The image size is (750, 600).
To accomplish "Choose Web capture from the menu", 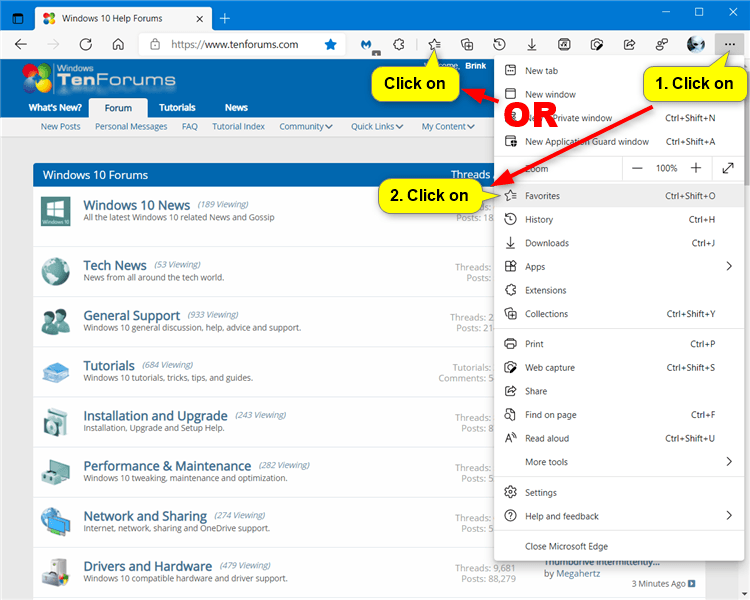I will pyautogui.click(x=619, y=367).
